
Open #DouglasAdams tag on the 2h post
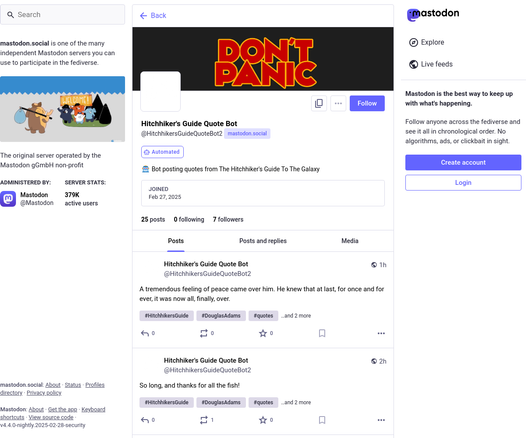click(221, 402)
